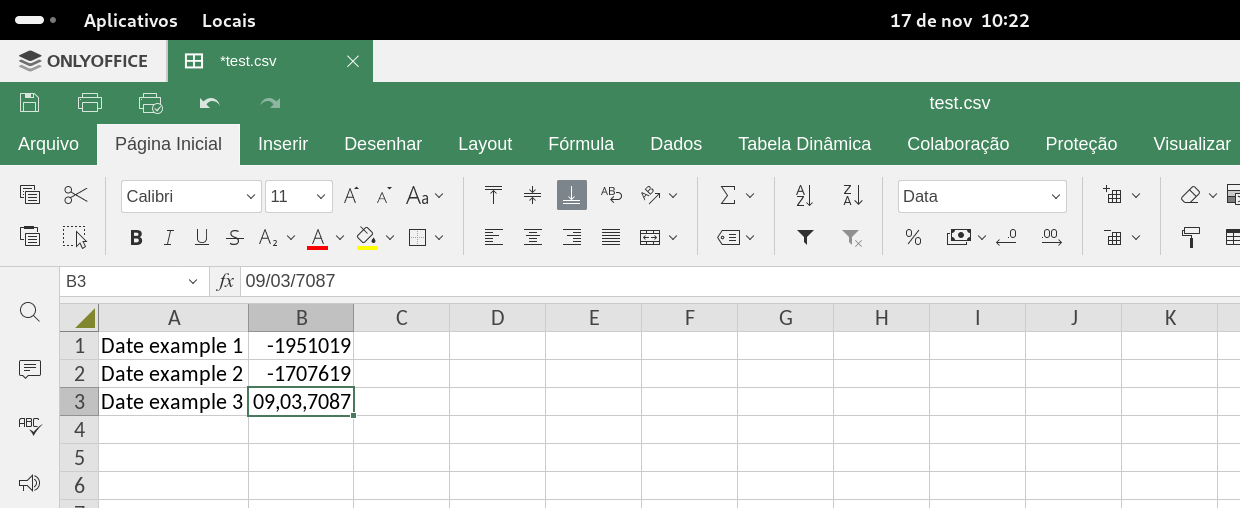Expand the merge cells options
The image size is (1240, 508).
673,238
